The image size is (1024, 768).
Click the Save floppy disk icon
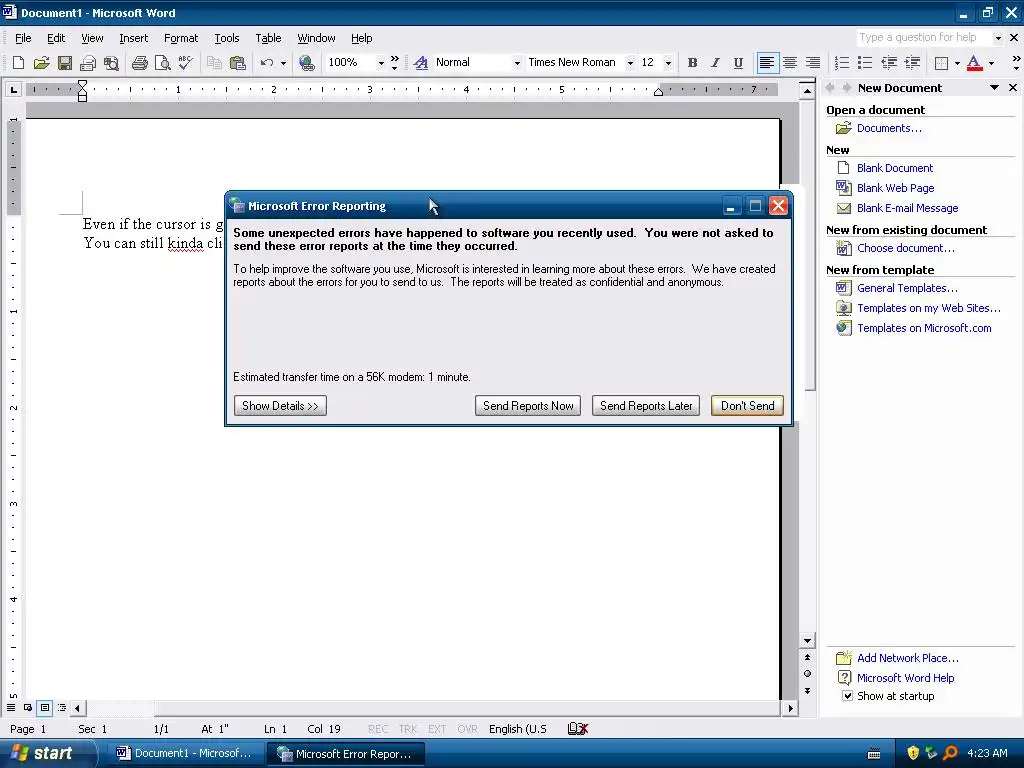tap(65, 63)
